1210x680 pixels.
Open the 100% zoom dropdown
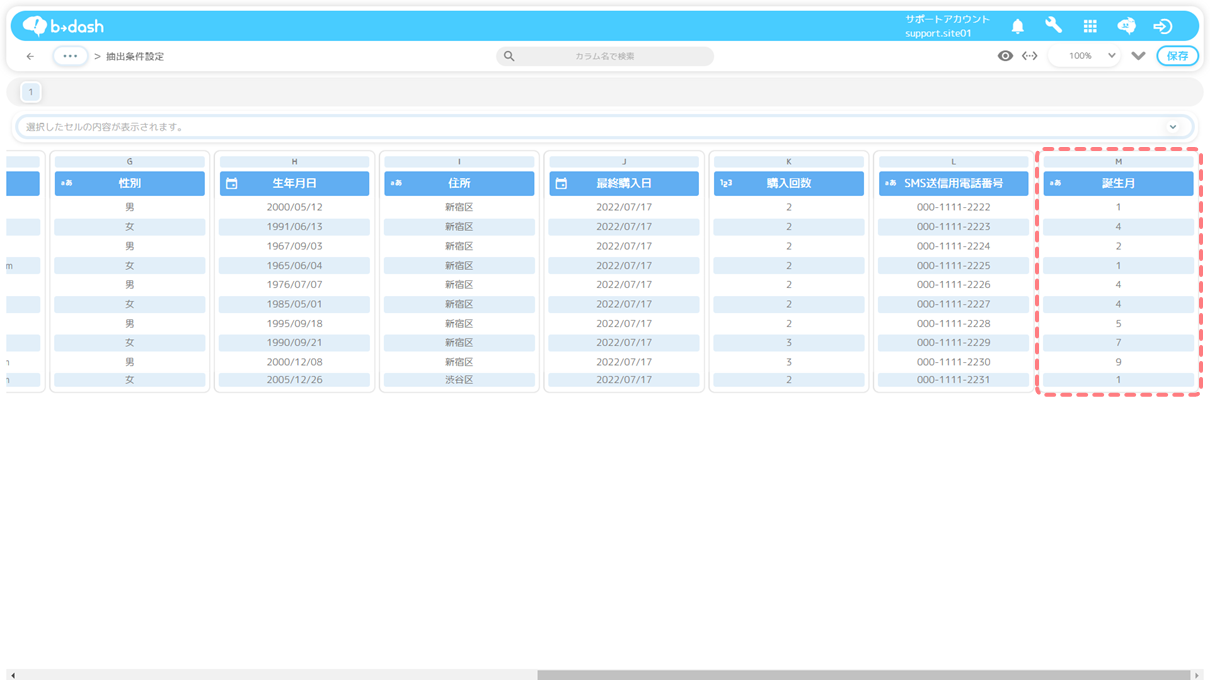[x=1083, y=56]
